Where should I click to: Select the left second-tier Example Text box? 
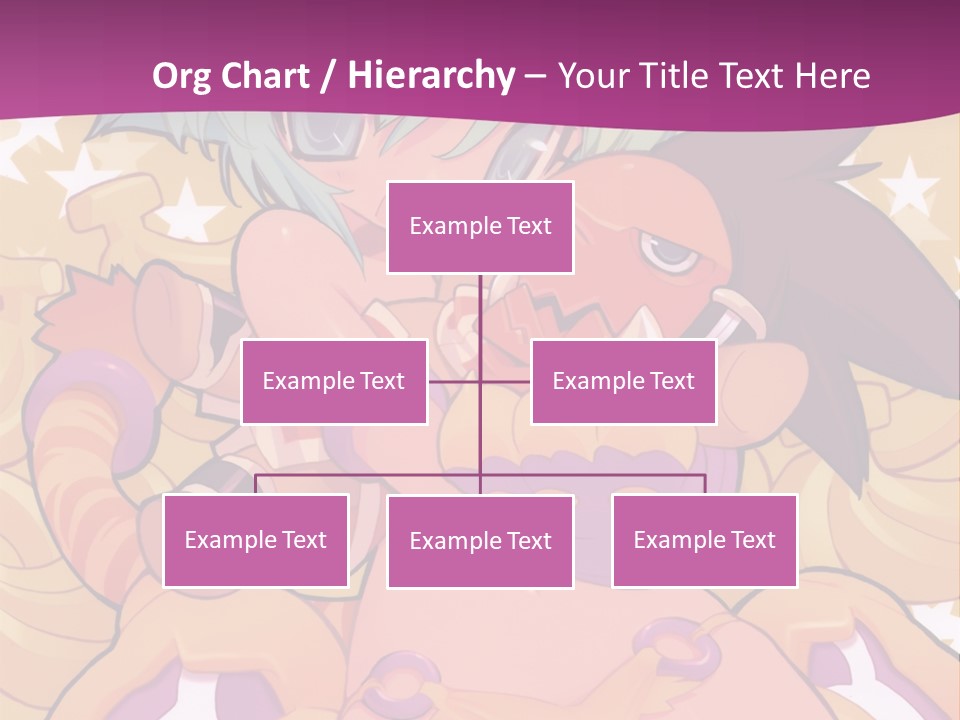334,382
